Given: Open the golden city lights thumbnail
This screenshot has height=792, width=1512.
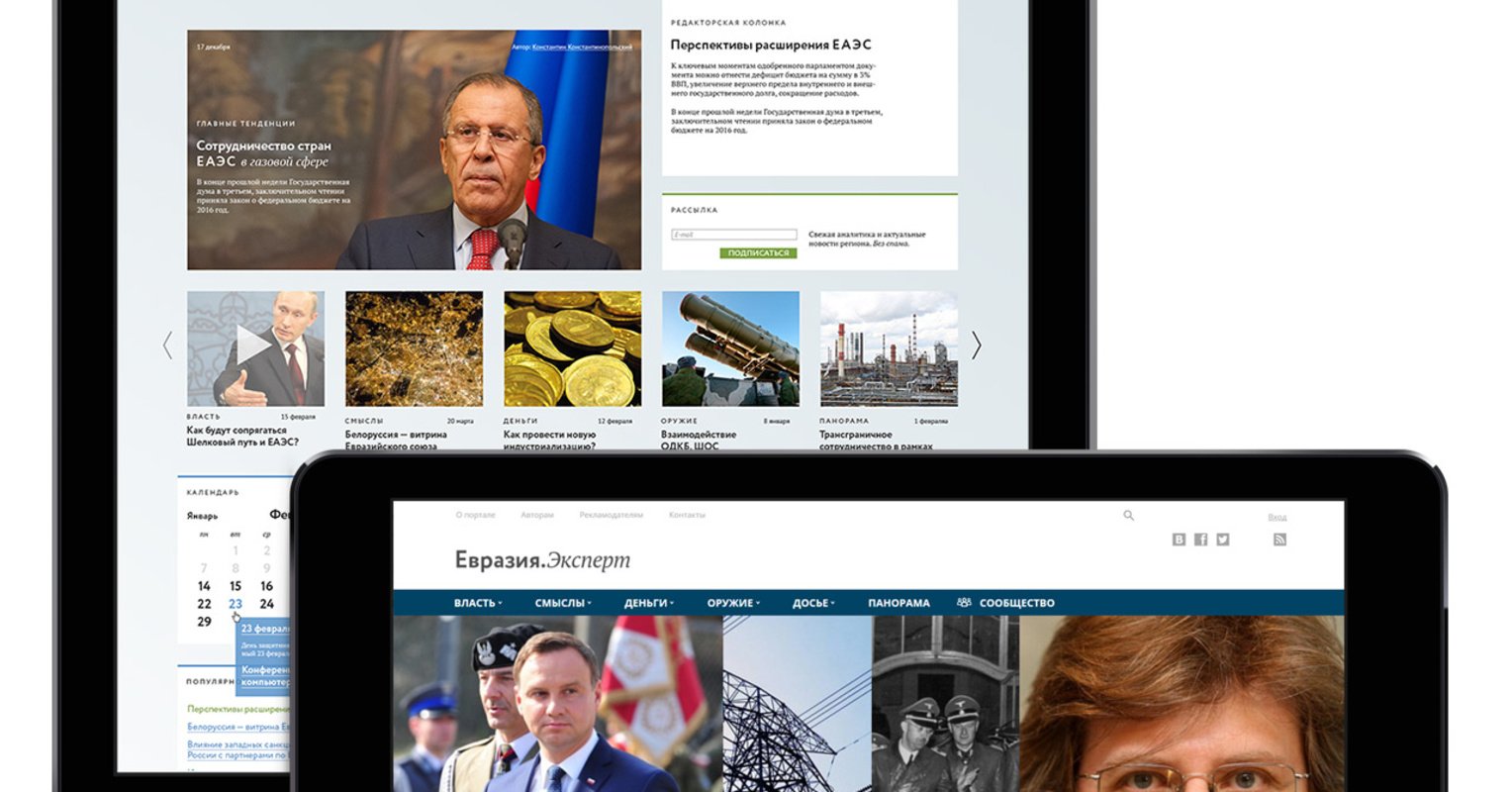Looking at the screenshot, I should pyautogui.click(x=414, y=348).
